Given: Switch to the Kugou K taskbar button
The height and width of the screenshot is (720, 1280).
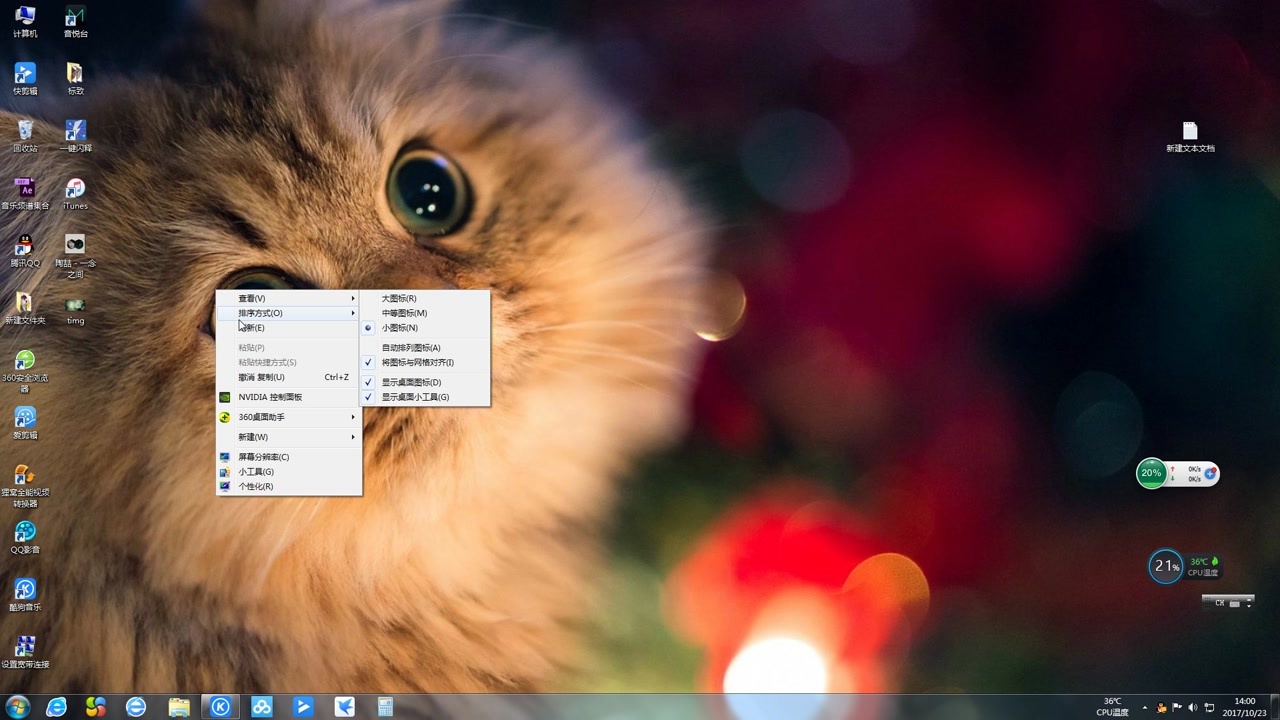Looking at the screenshot, I should [221, 707].
